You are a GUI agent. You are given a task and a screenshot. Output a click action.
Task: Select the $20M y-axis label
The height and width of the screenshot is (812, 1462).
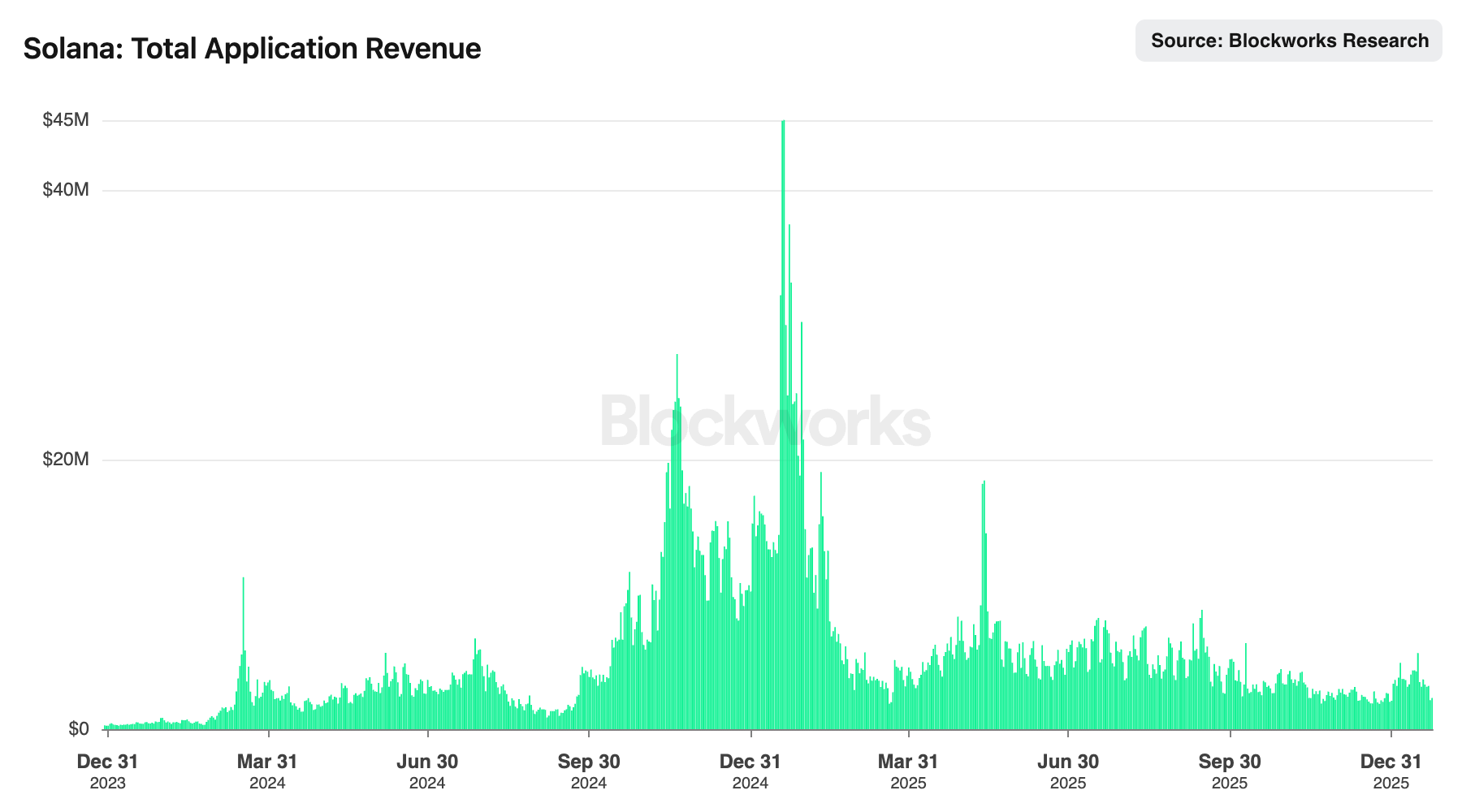tap(66, 460)
